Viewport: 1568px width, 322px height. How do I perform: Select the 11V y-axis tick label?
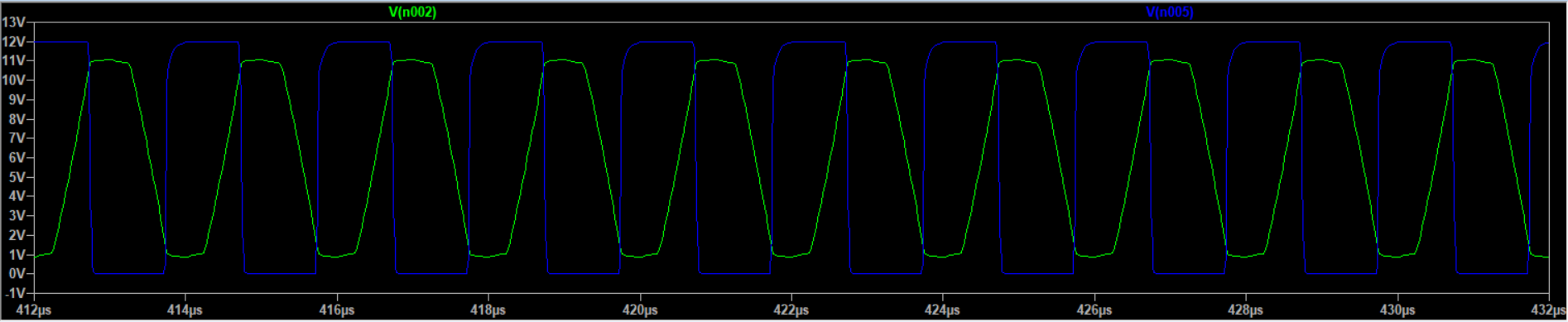14,60
